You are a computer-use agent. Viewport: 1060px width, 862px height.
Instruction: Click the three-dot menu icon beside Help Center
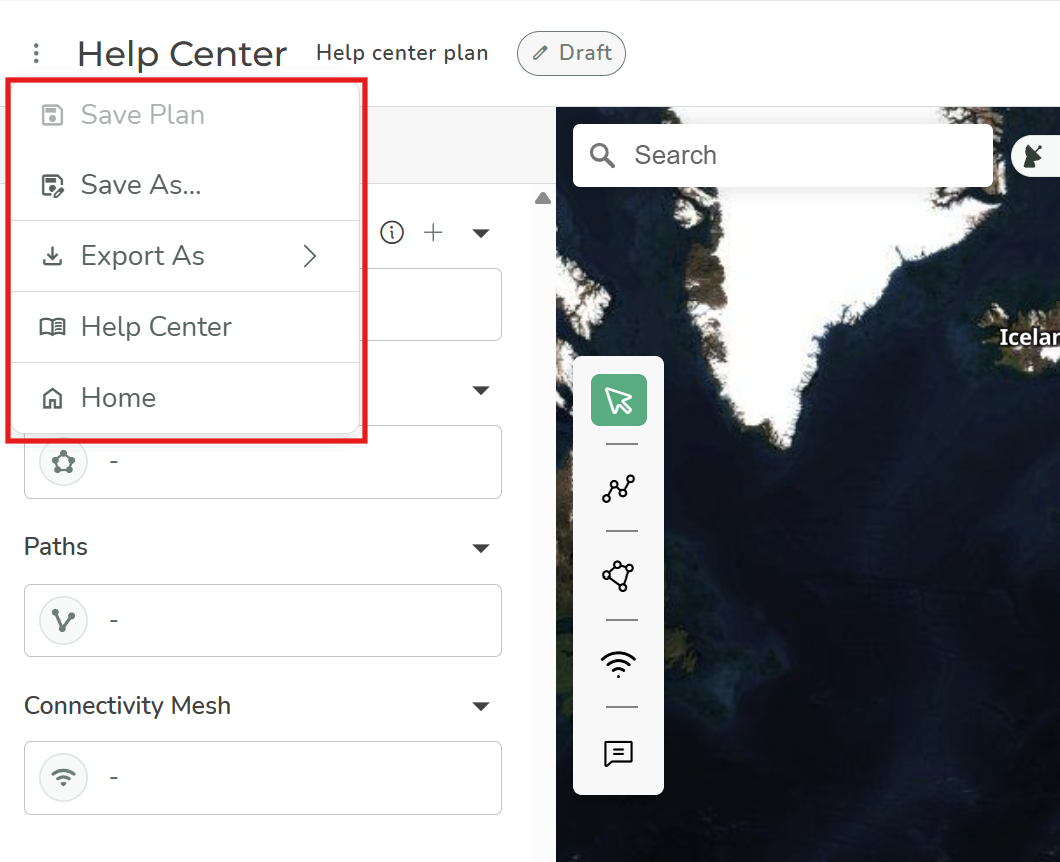point(36,53)
